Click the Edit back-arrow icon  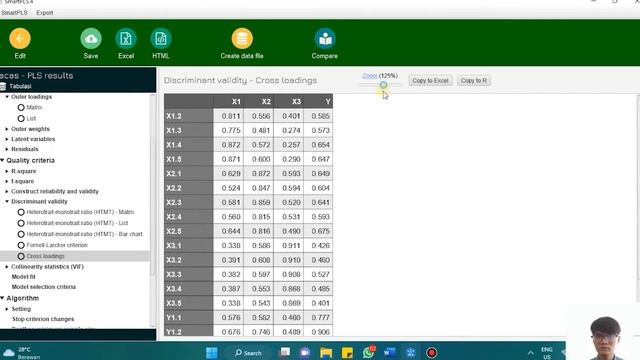tap(20, 38)
